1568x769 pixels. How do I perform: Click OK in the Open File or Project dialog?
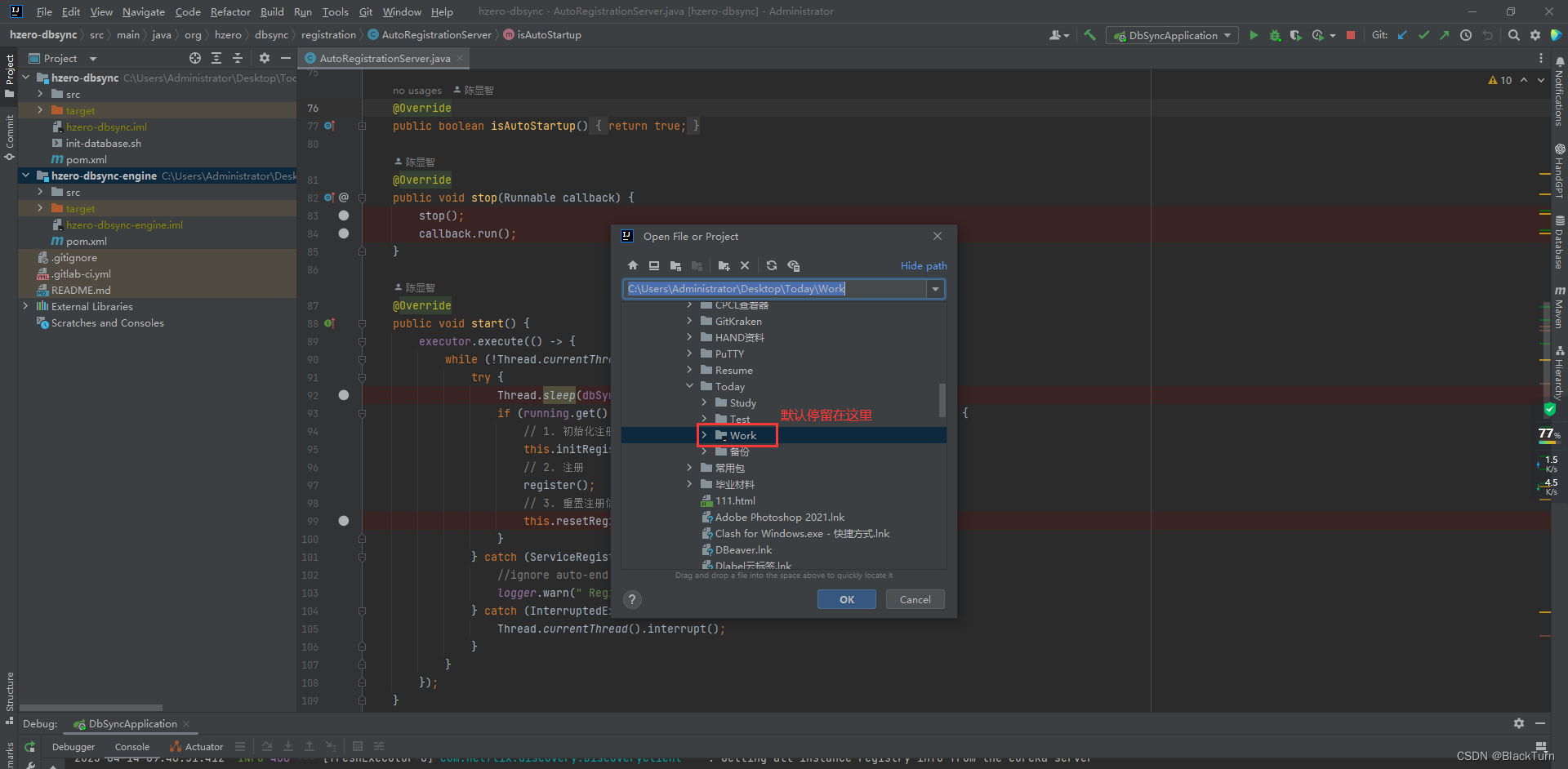pyautogui.click(x=847, y=599)
